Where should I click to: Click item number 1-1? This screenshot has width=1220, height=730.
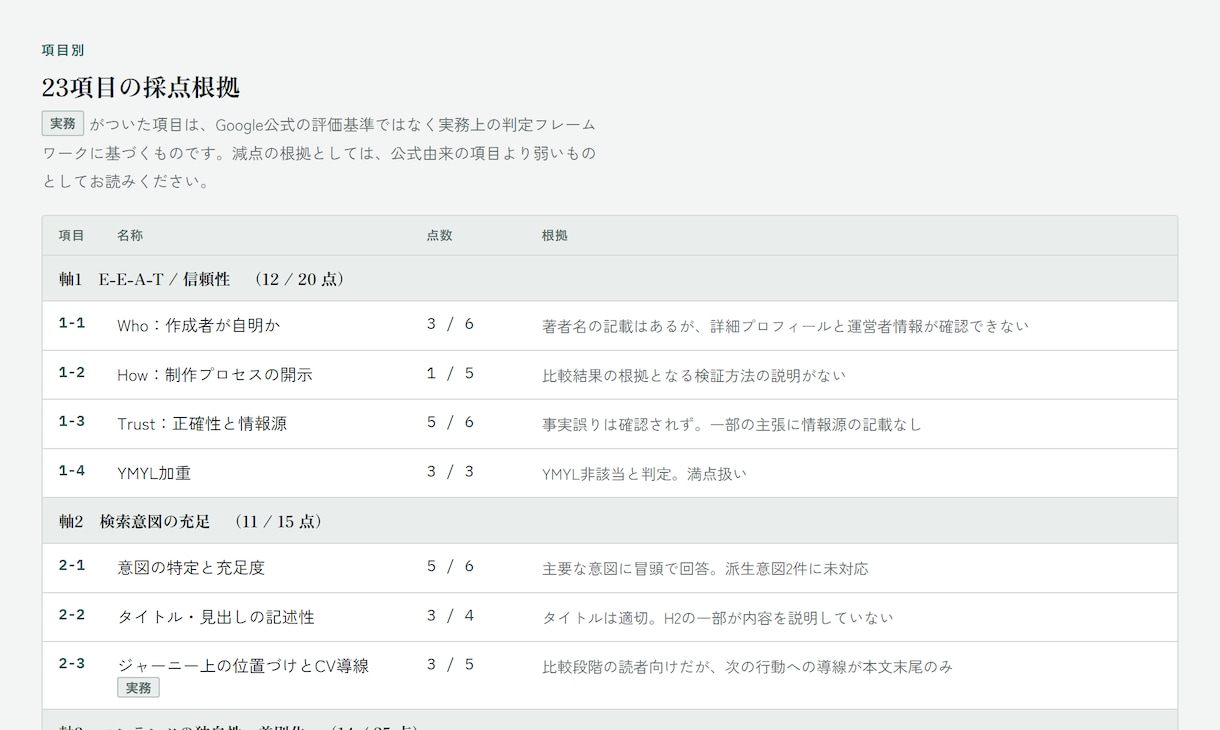72,323
